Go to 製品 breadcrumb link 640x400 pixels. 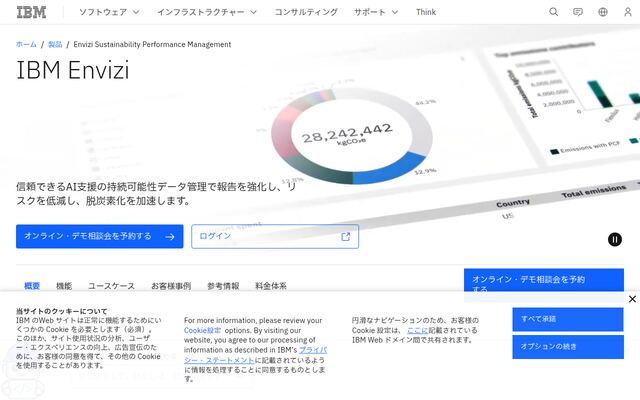pos(55,44)
